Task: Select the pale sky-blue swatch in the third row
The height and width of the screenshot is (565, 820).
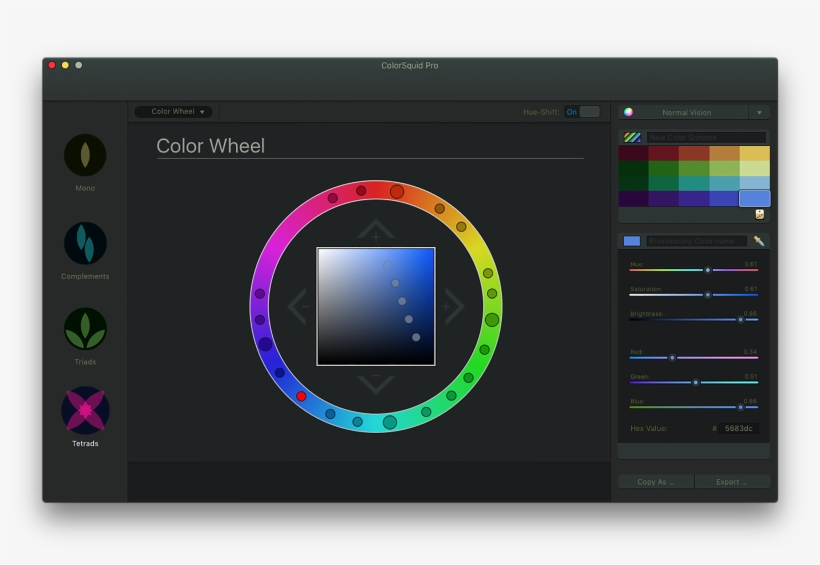Action: 755,183
